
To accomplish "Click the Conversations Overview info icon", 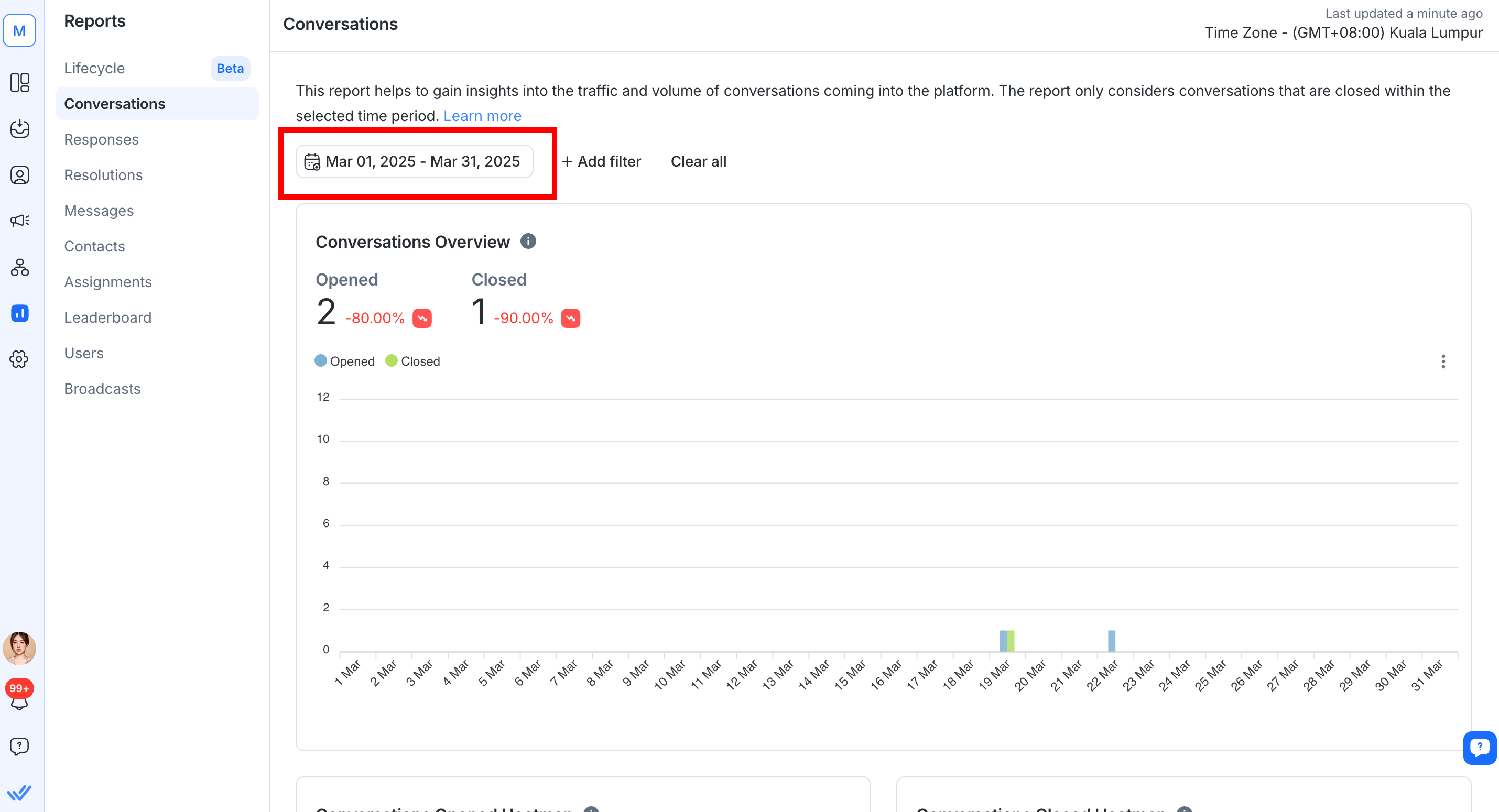I will (528, 241).
